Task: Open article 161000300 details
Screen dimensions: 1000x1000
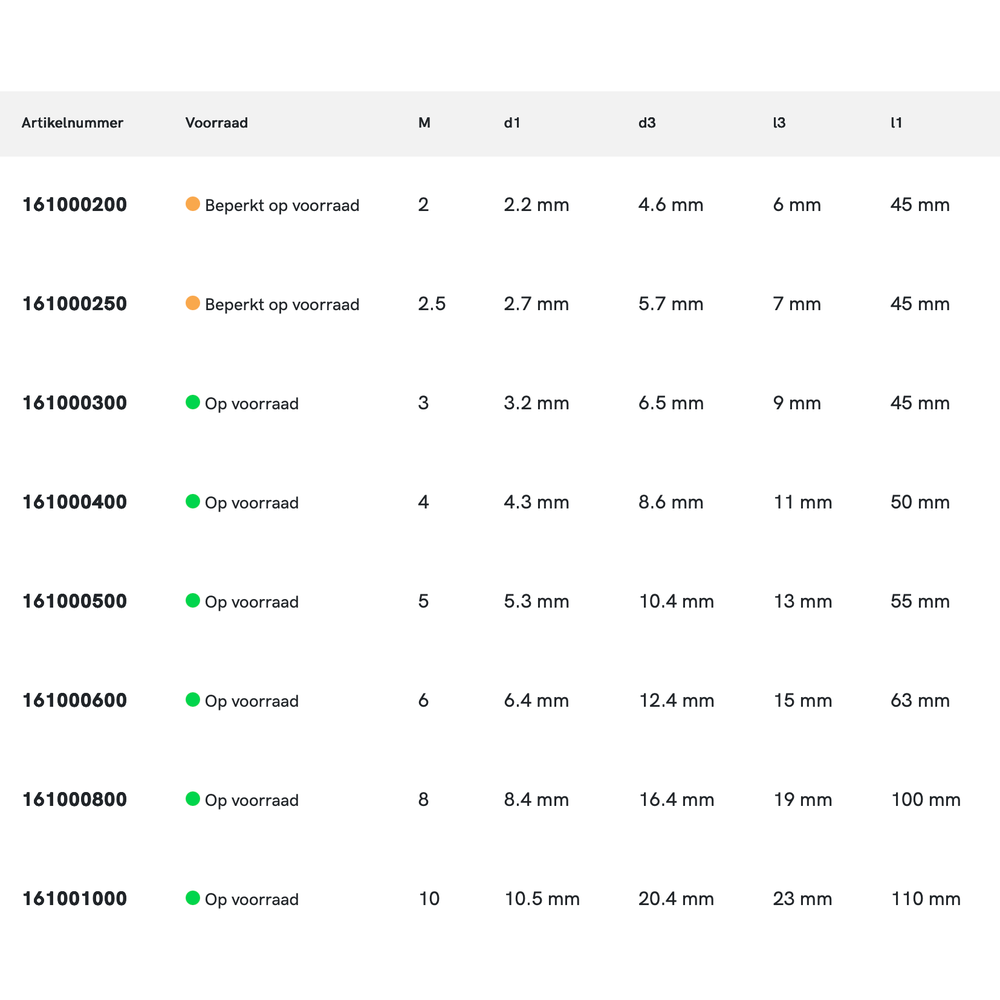Action: 75,403
